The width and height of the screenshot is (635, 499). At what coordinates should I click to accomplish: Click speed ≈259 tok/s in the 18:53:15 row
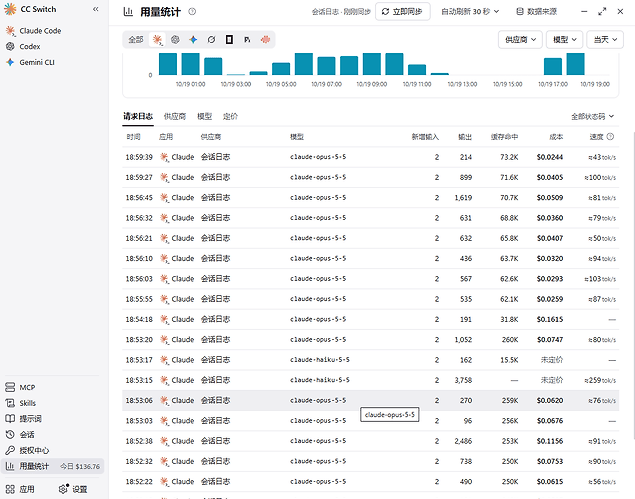(600, 380)
